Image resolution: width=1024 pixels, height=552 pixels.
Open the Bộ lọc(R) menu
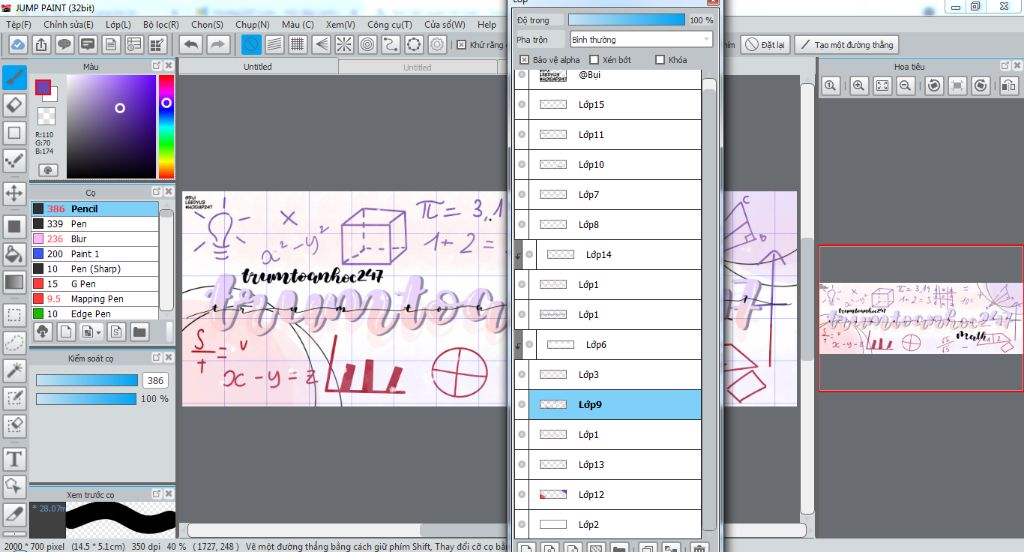pos(161,24)
